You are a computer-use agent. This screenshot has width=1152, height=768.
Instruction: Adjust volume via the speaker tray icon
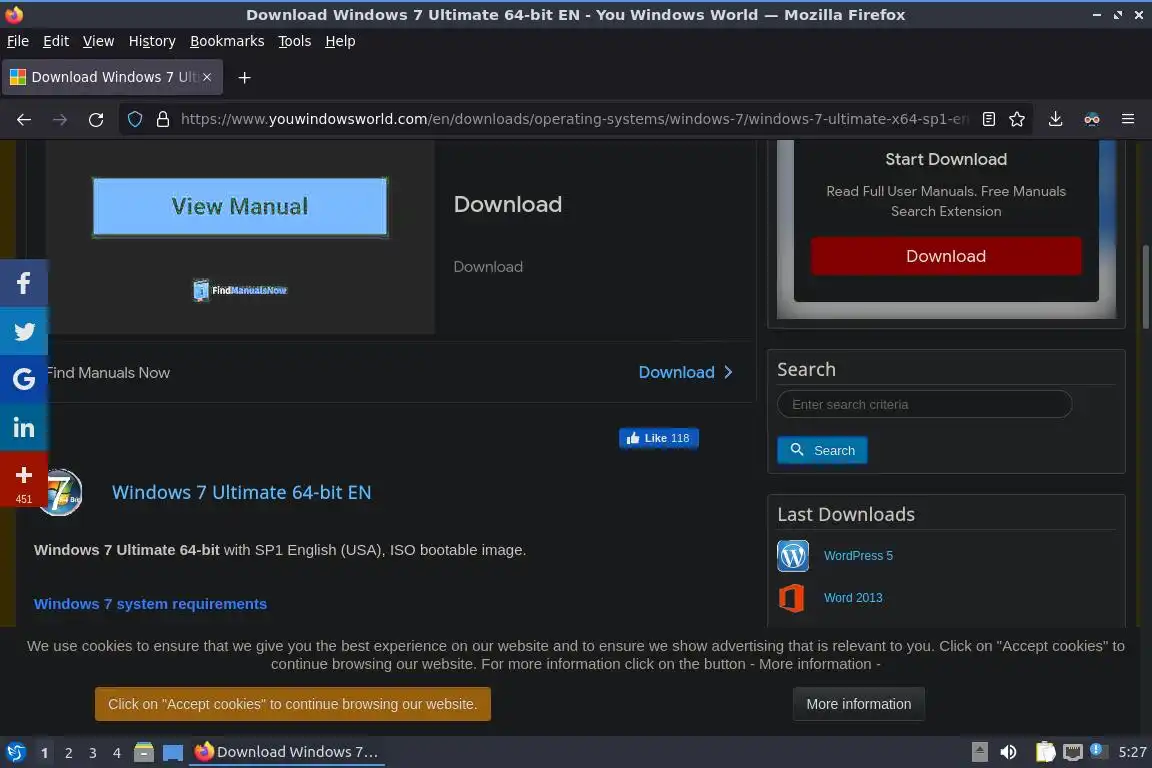tap(1009, 752)
